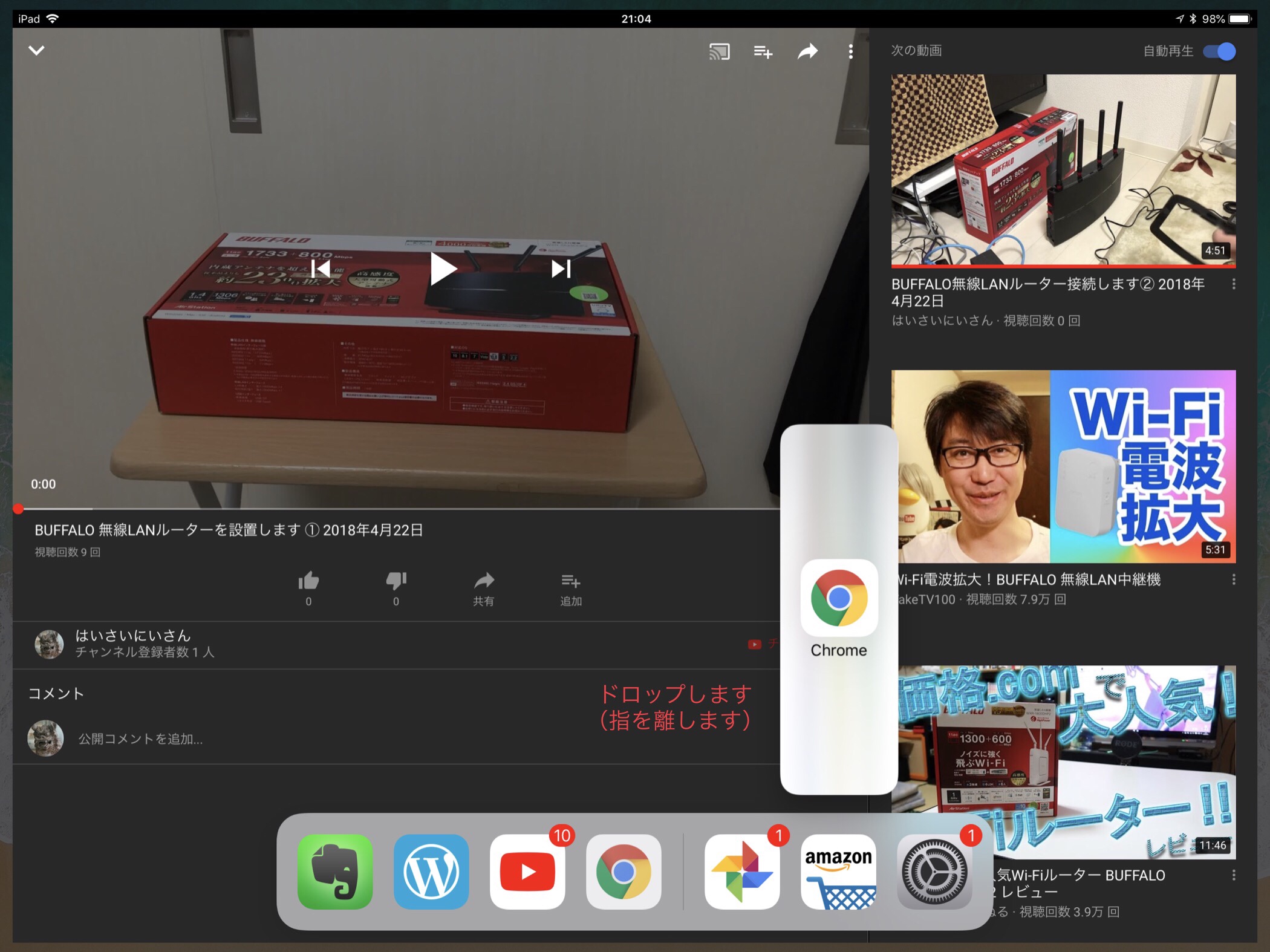
Task: Open Amazon from the dock
Action: [838, 872]
